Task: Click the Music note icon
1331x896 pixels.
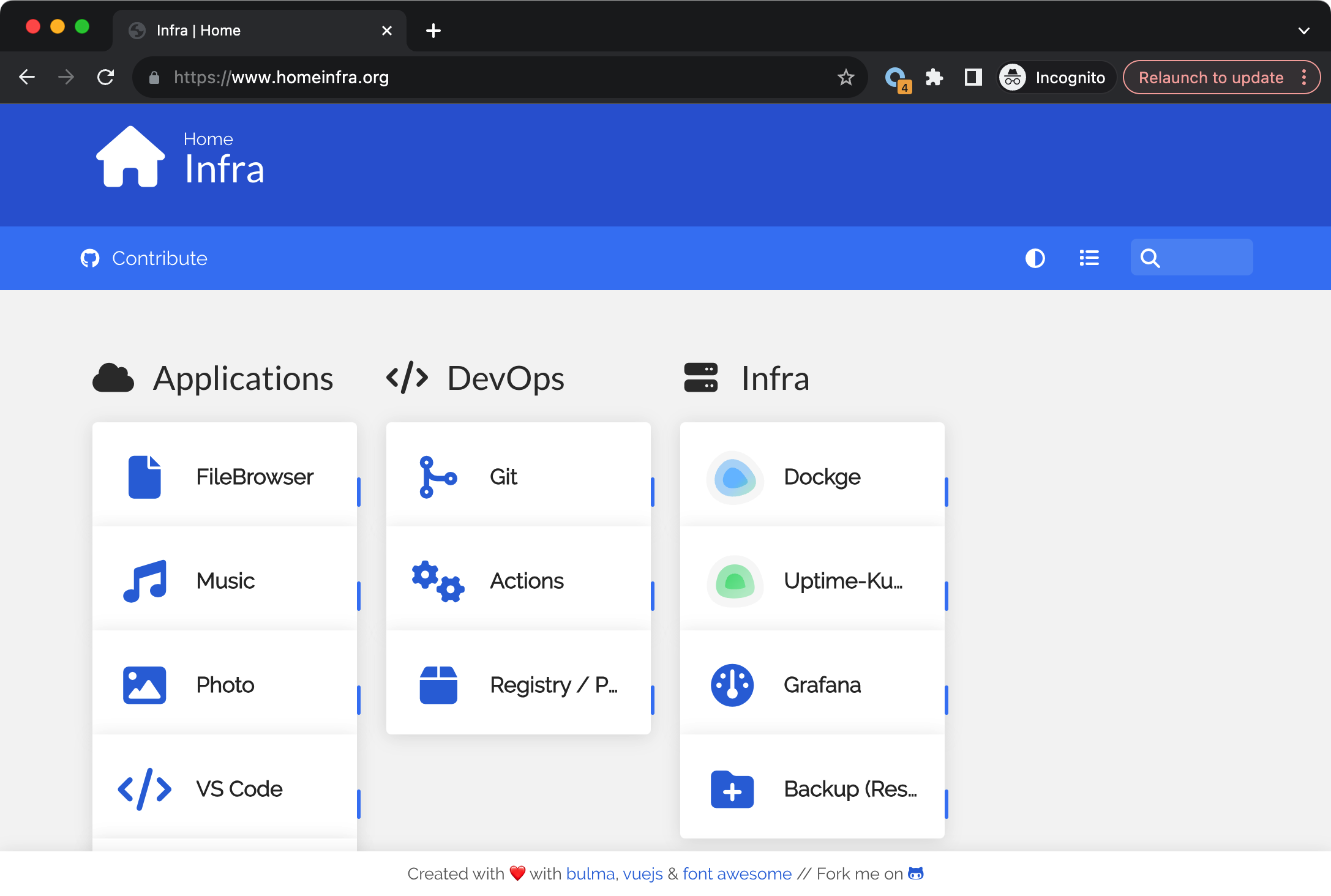Action: pos(144,581)
